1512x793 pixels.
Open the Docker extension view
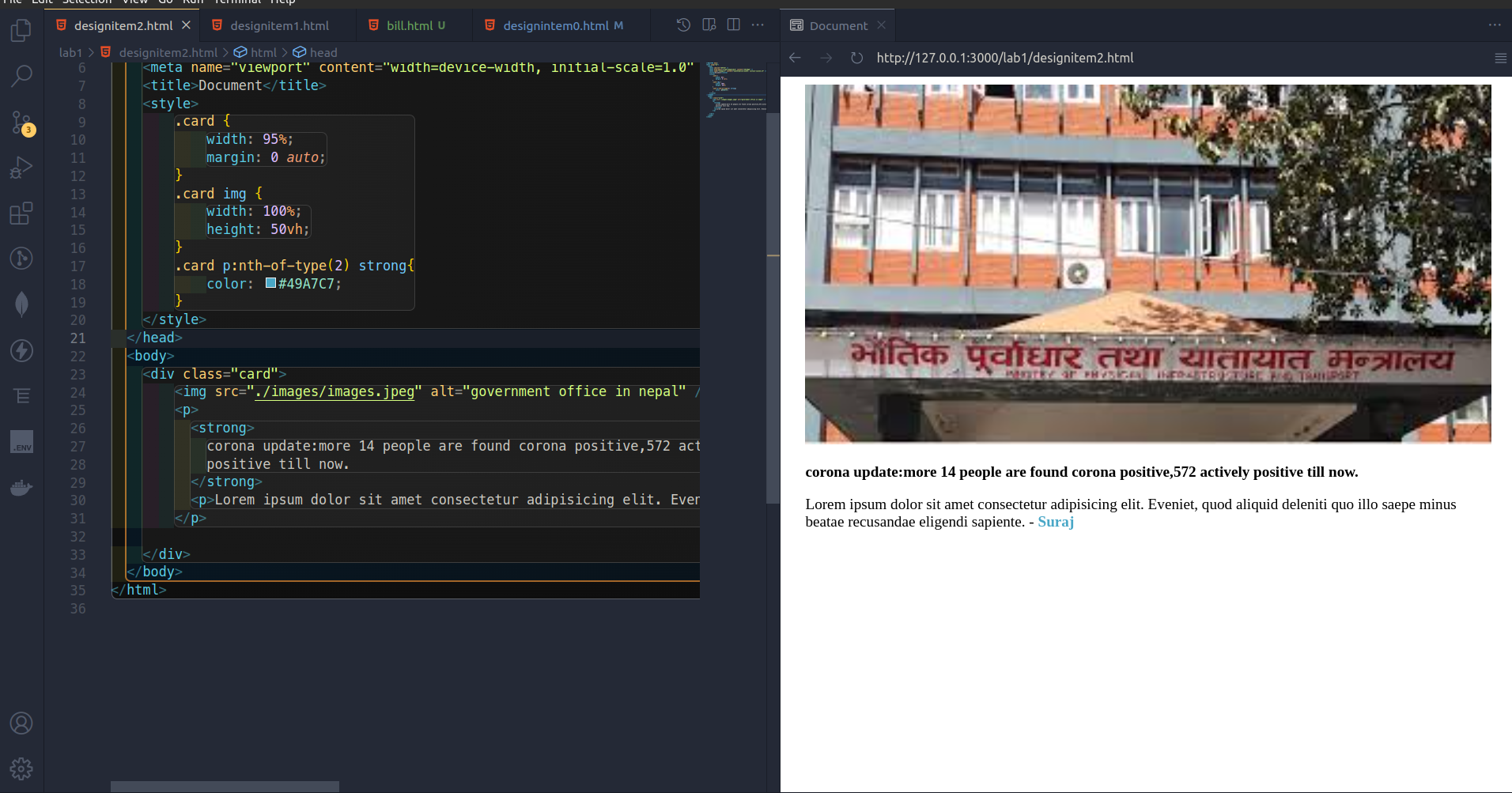(x=21, y=488)
